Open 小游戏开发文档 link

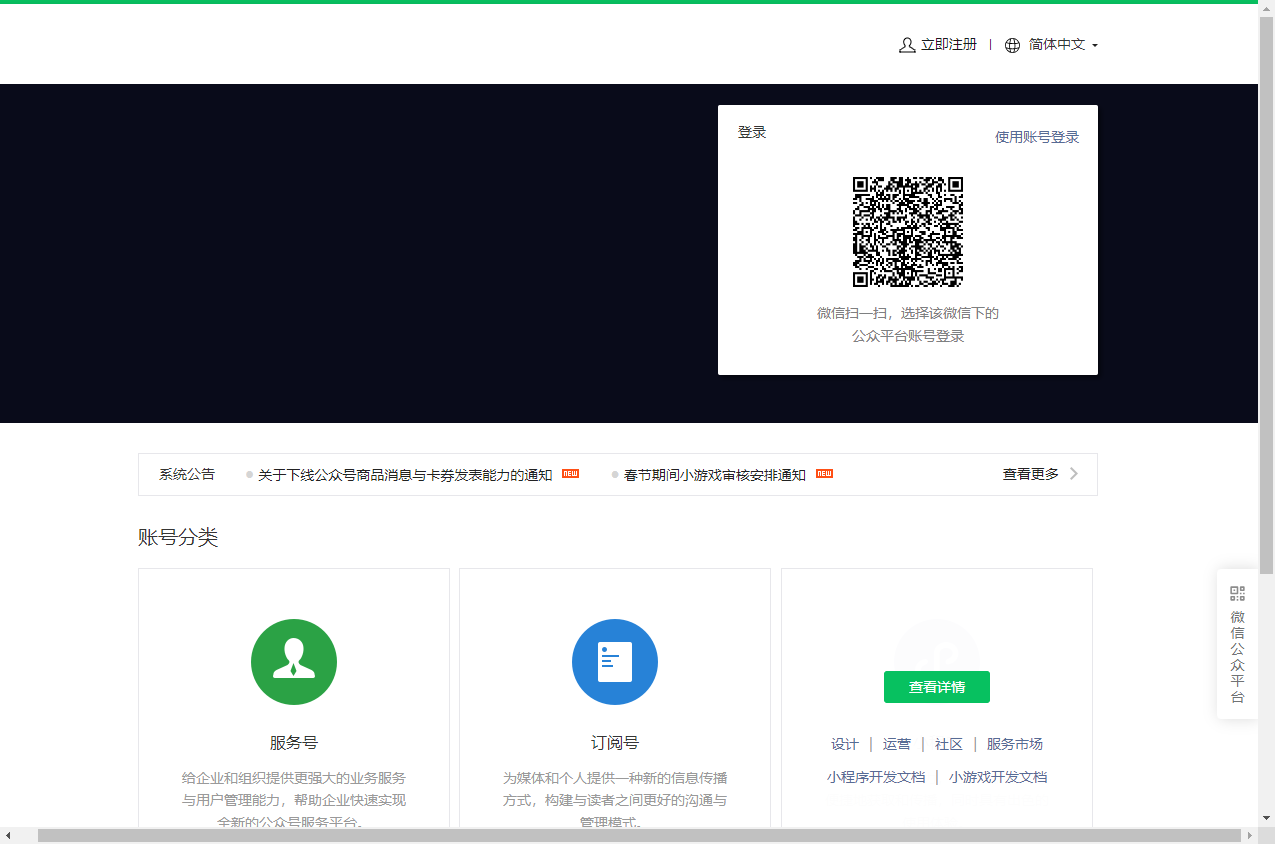(x=998, y=777)
